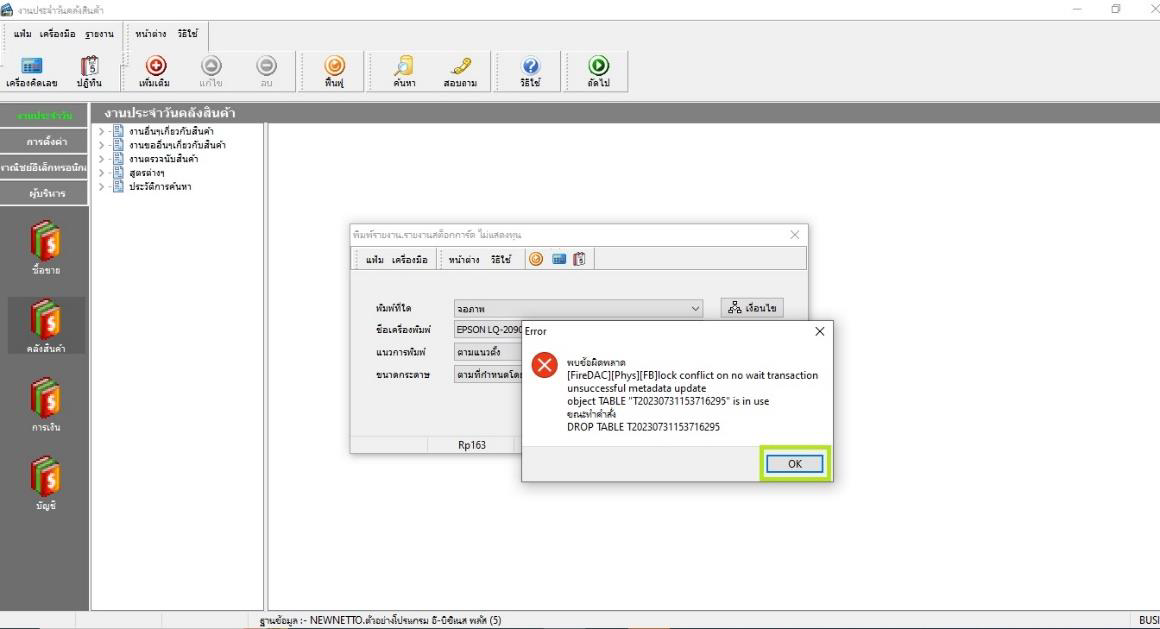Open the แฟ้ม menu in main window
The height and width of the screenshot is (629, 1160).
pyautogui.click(x=22, y=34)
